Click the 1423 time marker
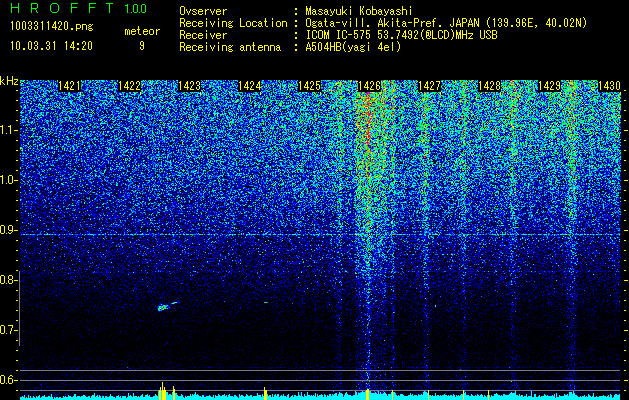Screen dimensions: 629x400 point(189,86)
